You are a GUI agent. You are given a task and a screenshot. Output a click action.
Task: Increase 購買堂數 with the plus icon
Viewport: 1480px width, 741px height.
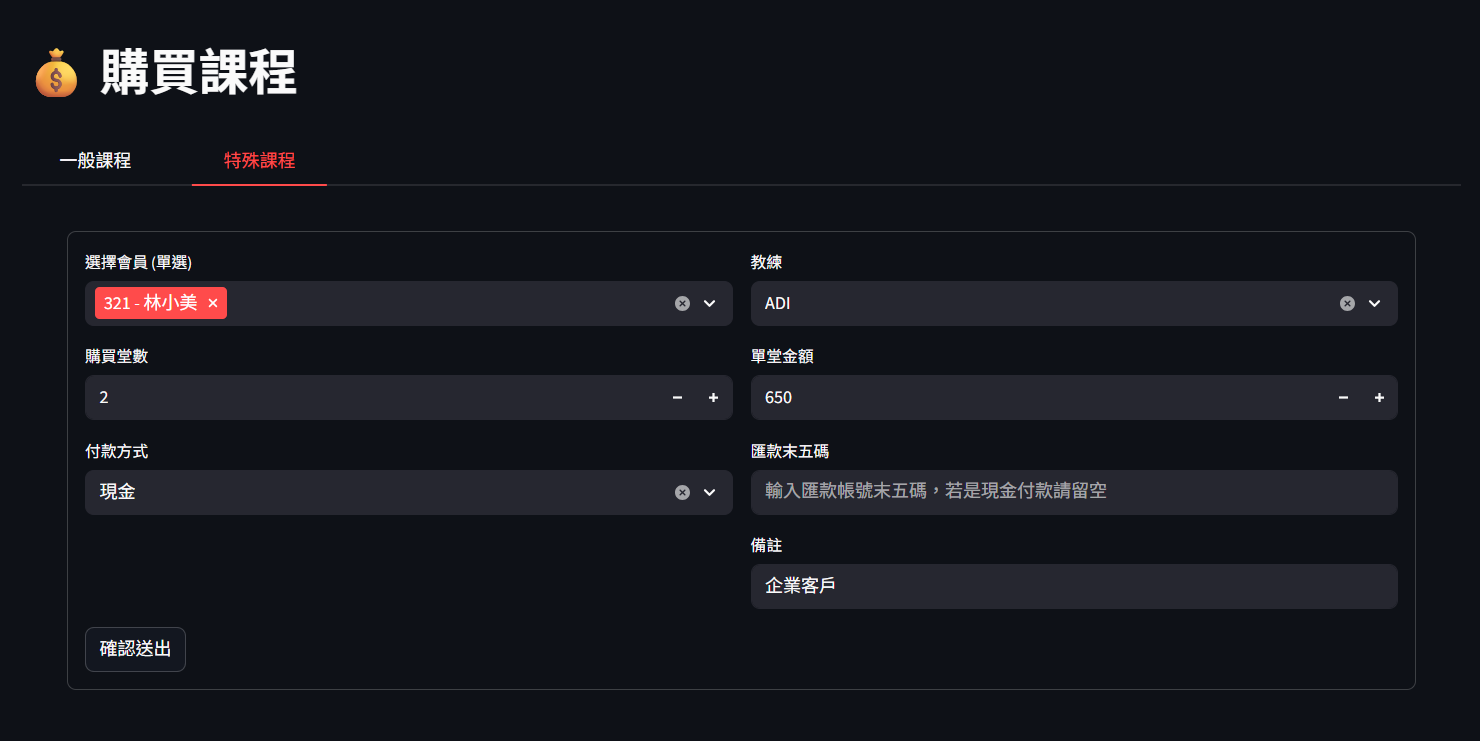click(713, 397)
